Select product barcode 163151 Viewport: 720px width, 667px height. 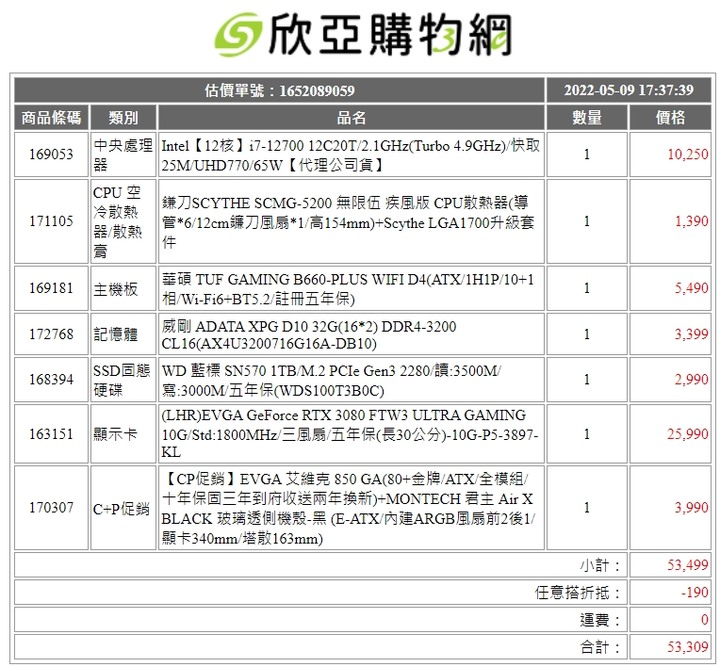pyautogui.click(x=51, y=434)
